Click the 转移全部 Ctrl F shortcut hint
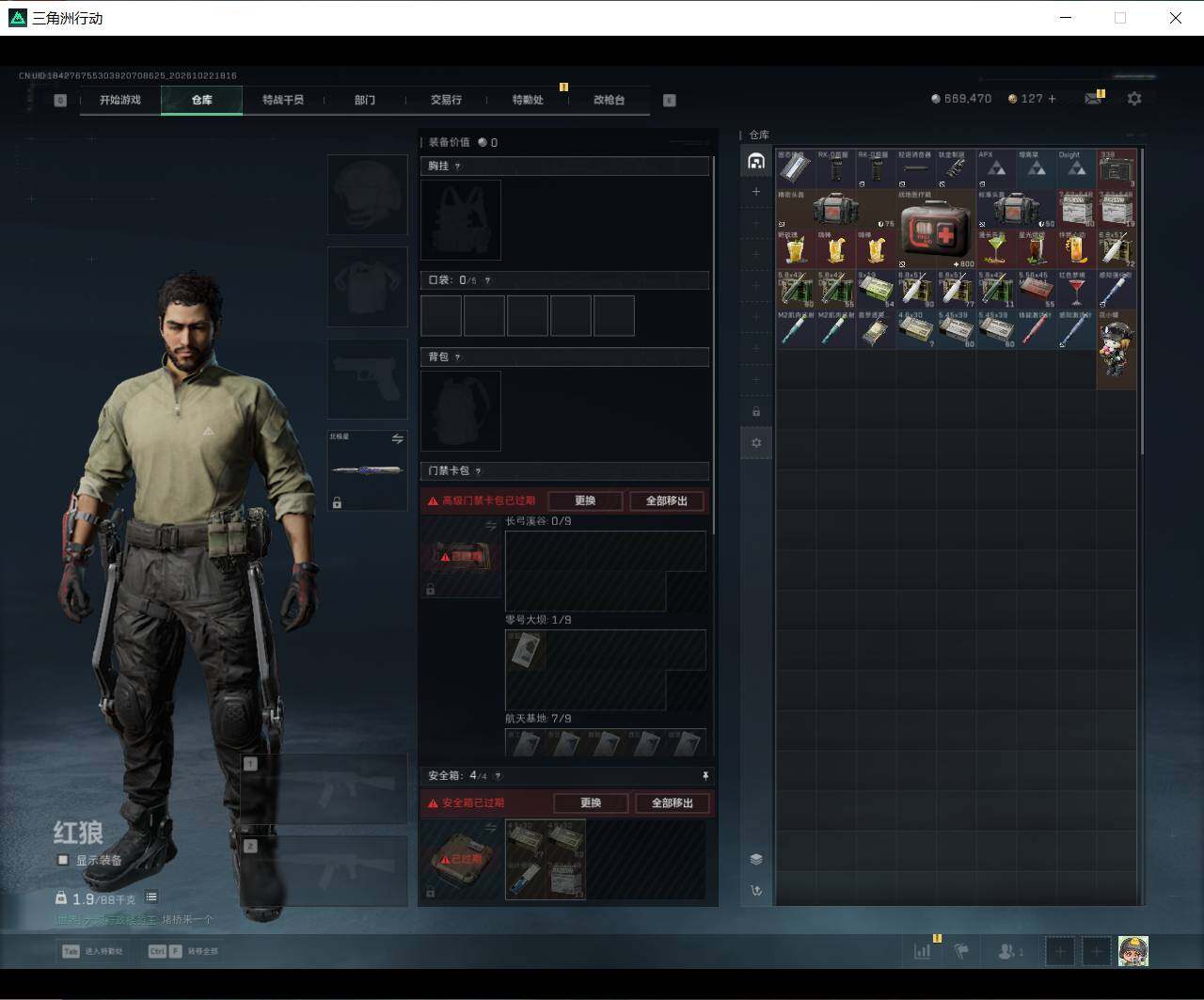1204x1000 pixels. click(184, 951)
